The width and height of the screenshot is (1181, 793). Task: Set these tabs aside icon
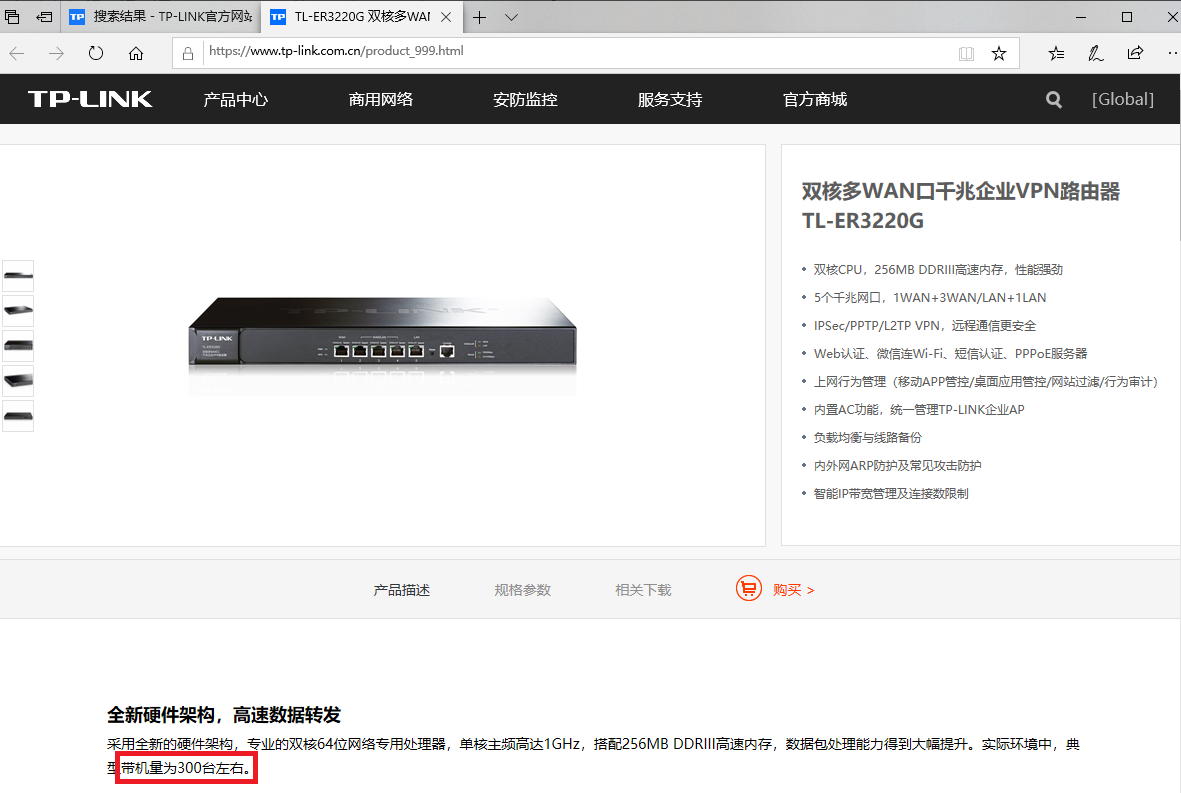[44, 17]
